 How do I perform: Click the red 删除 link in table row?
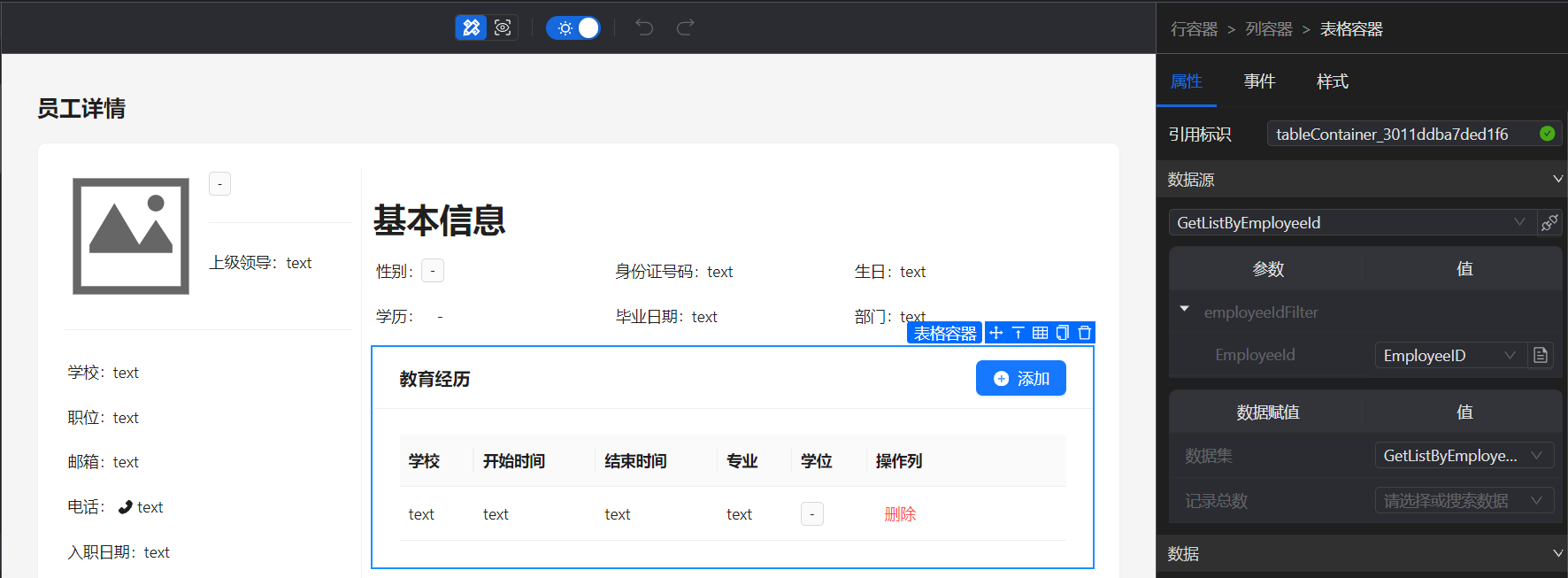pyautogui.click(x=900, y=514)
